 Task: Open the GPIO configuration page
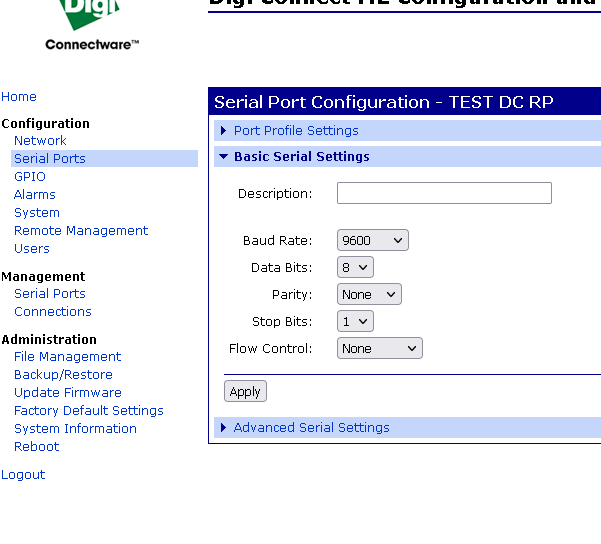30,177
